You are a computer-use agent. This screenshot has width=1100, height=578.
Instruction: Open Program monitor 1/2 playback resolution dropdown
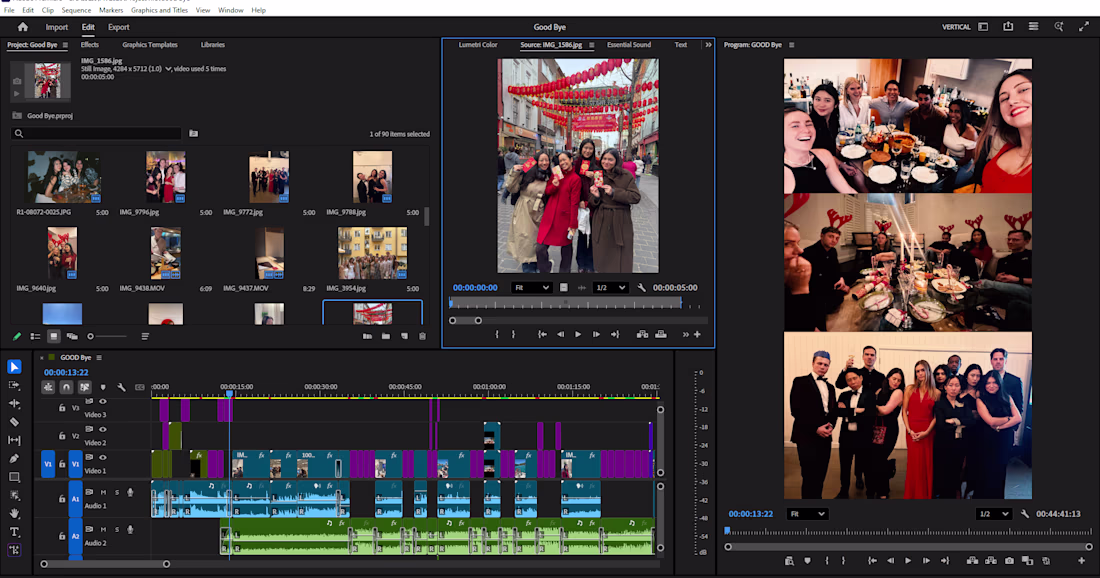click(x=994, y=514)
